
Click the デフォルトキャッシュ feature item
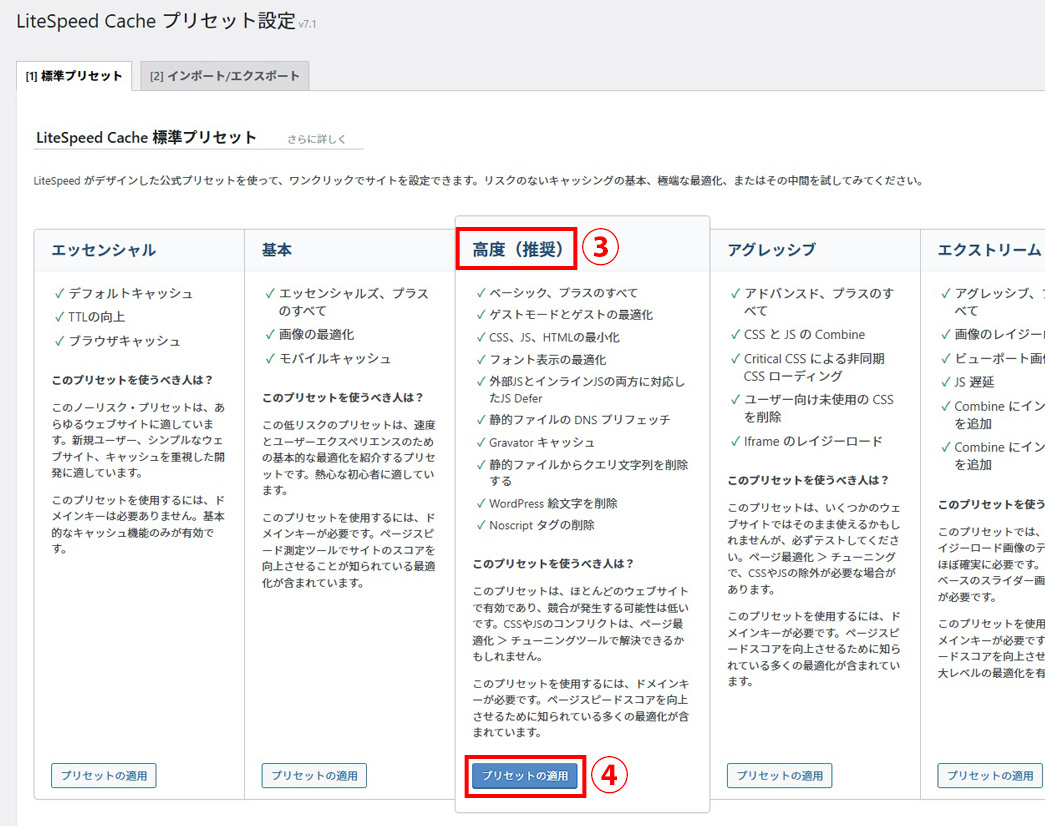tap(131, 293)
